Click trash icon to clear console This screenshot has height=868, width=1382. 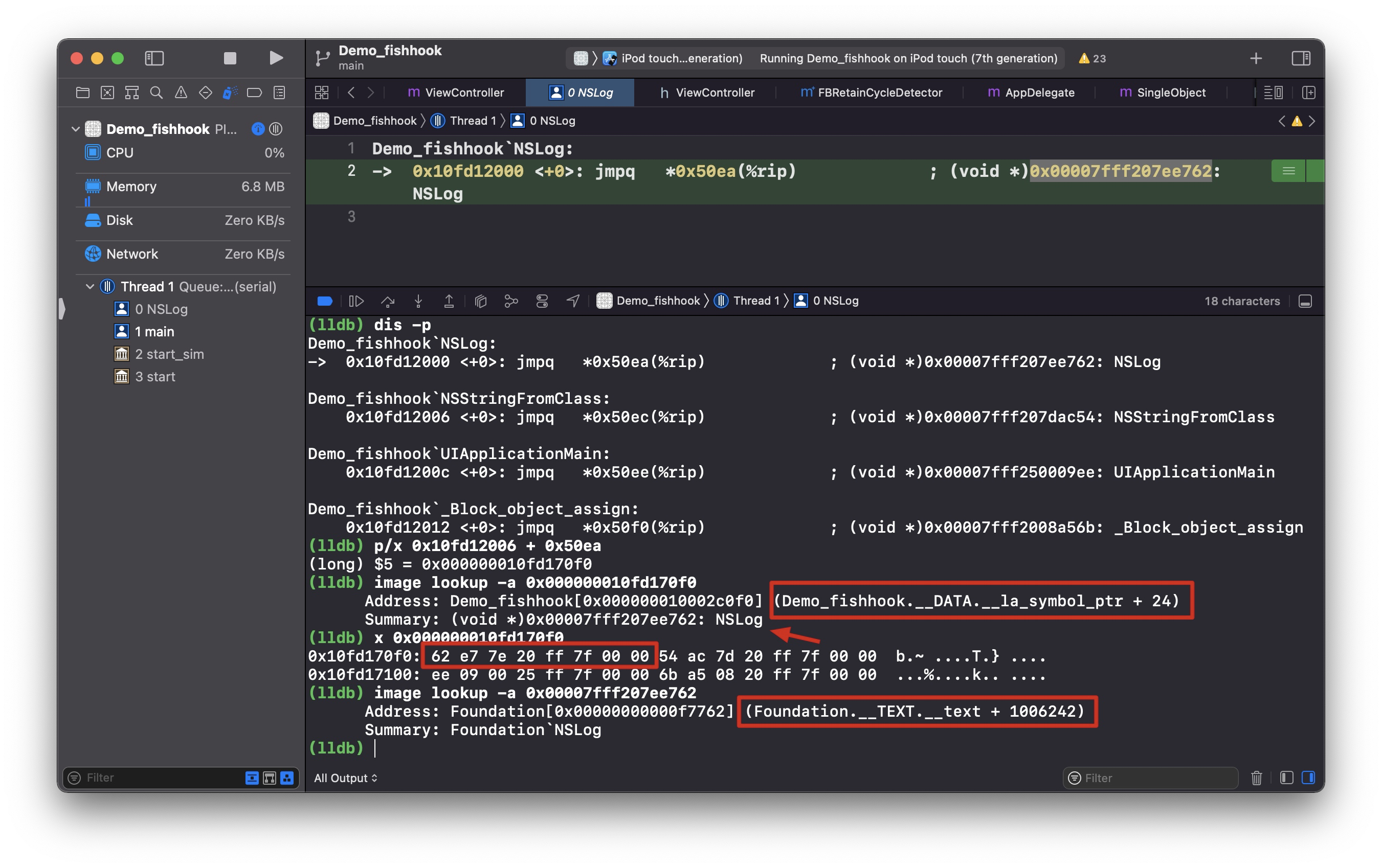point(1256,778)
